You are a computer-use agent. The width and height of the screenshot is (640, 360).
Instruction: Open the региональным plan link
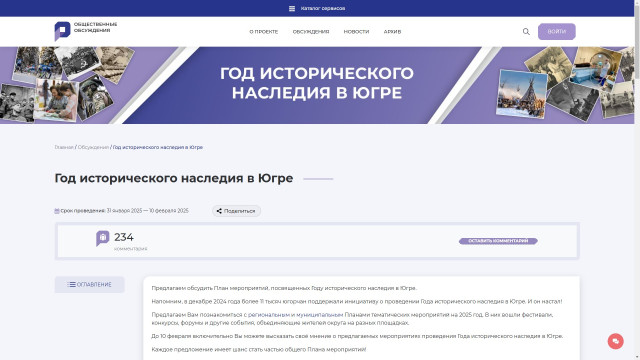point(269,315)
